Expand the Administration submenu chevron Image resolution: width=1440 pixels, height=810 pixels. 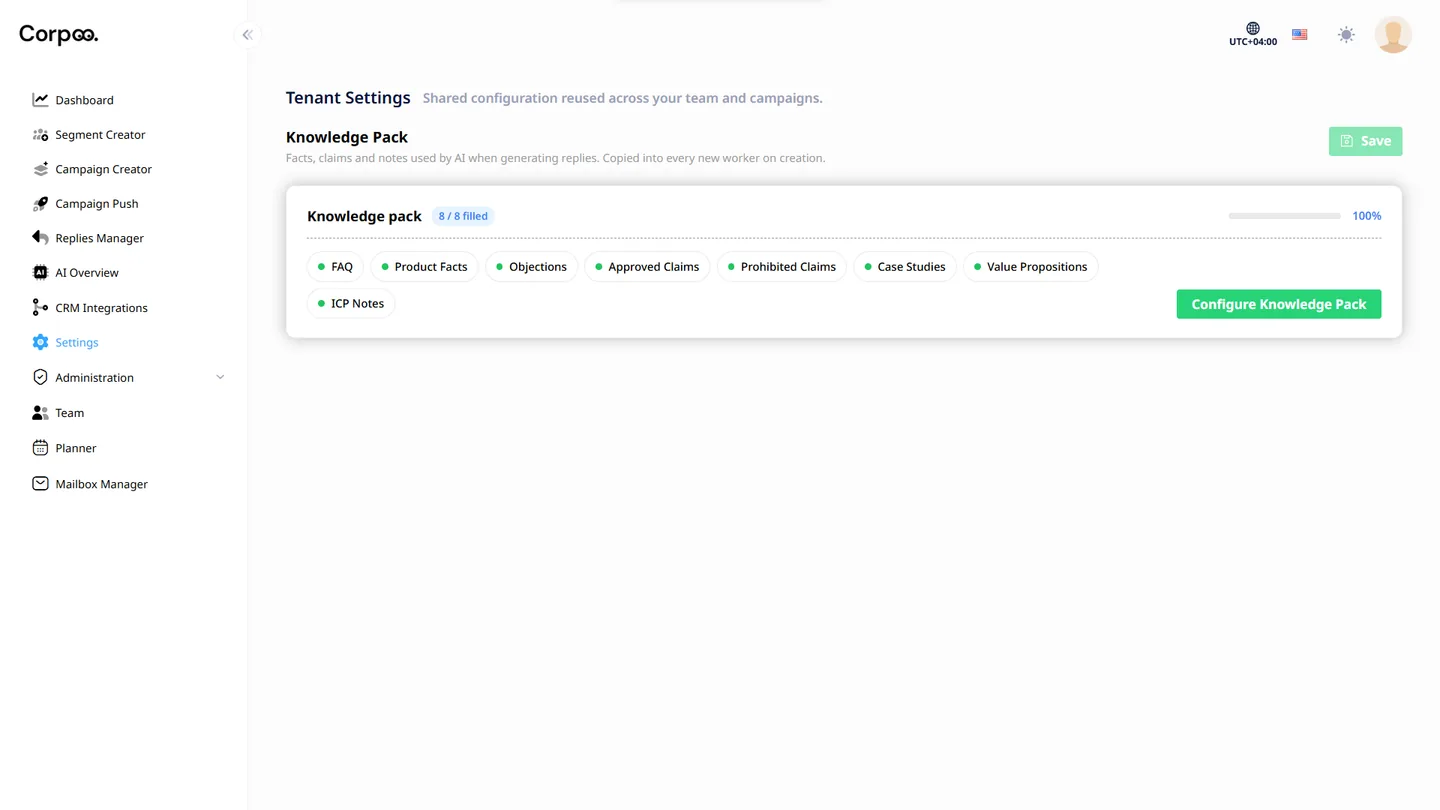220,378
